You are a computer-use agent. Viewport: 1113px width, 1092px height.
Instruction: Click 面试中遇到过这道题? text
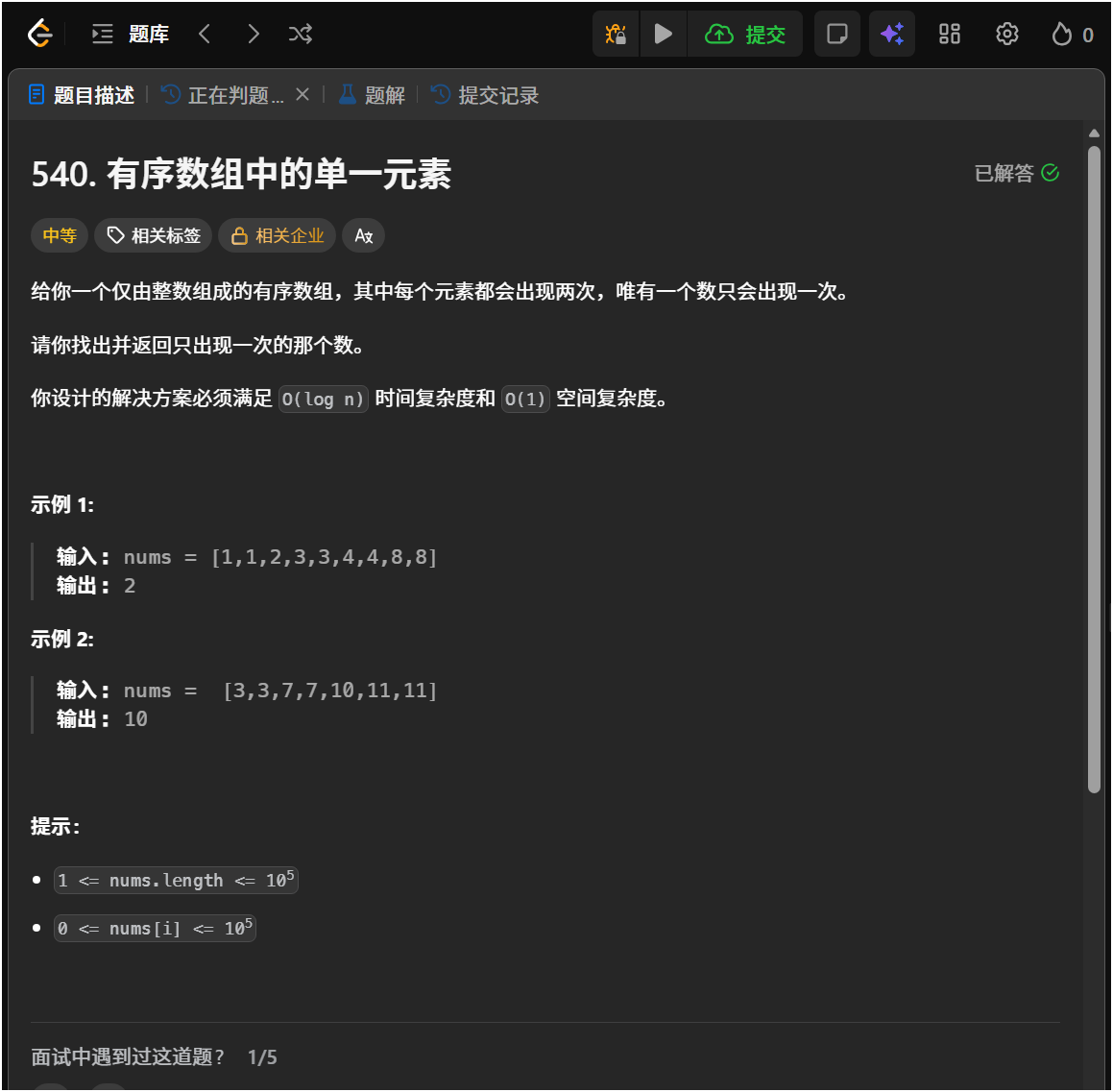[128, 1056]
